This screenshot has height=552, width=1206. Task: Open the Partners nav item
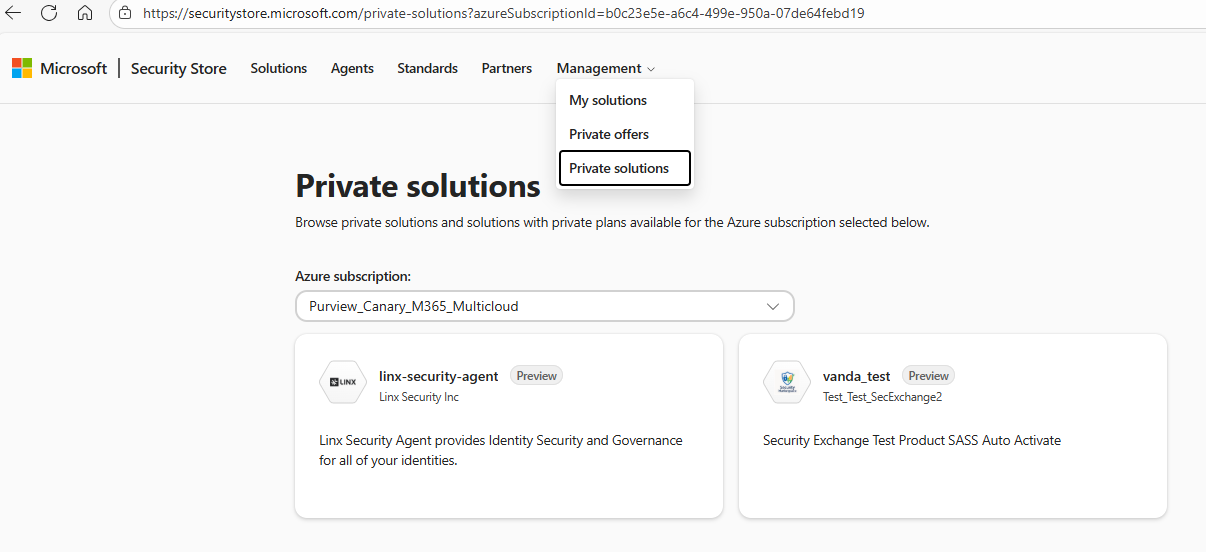[x=507, y=68]
